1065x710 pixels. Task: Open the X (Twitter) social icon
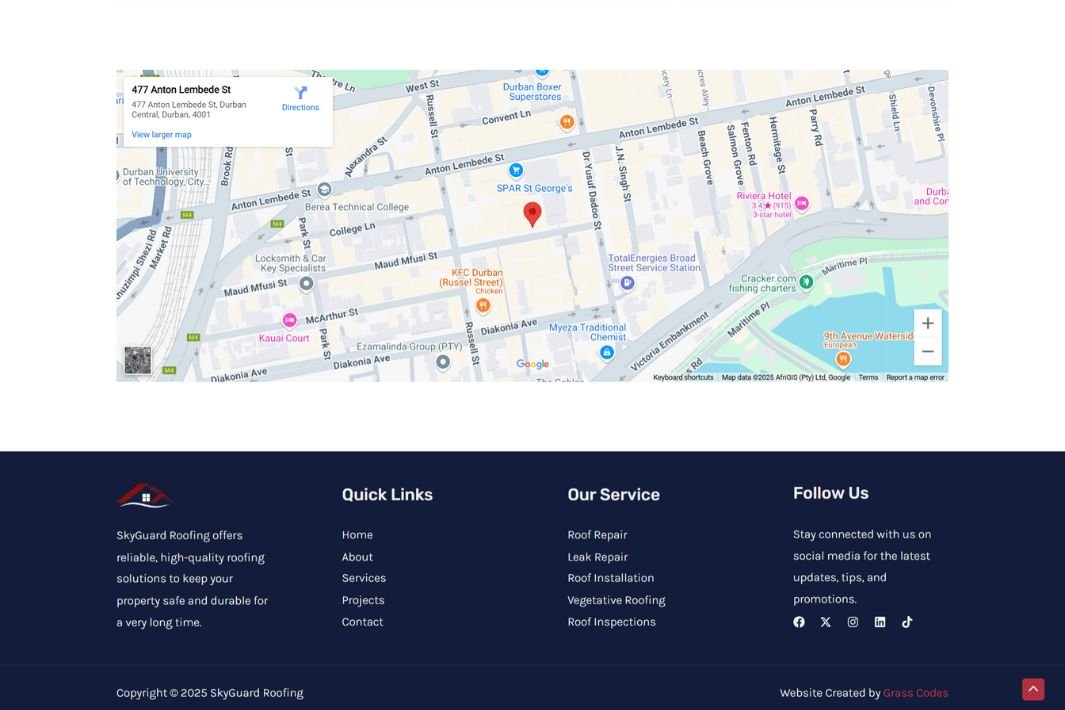[x=825, y=622]
